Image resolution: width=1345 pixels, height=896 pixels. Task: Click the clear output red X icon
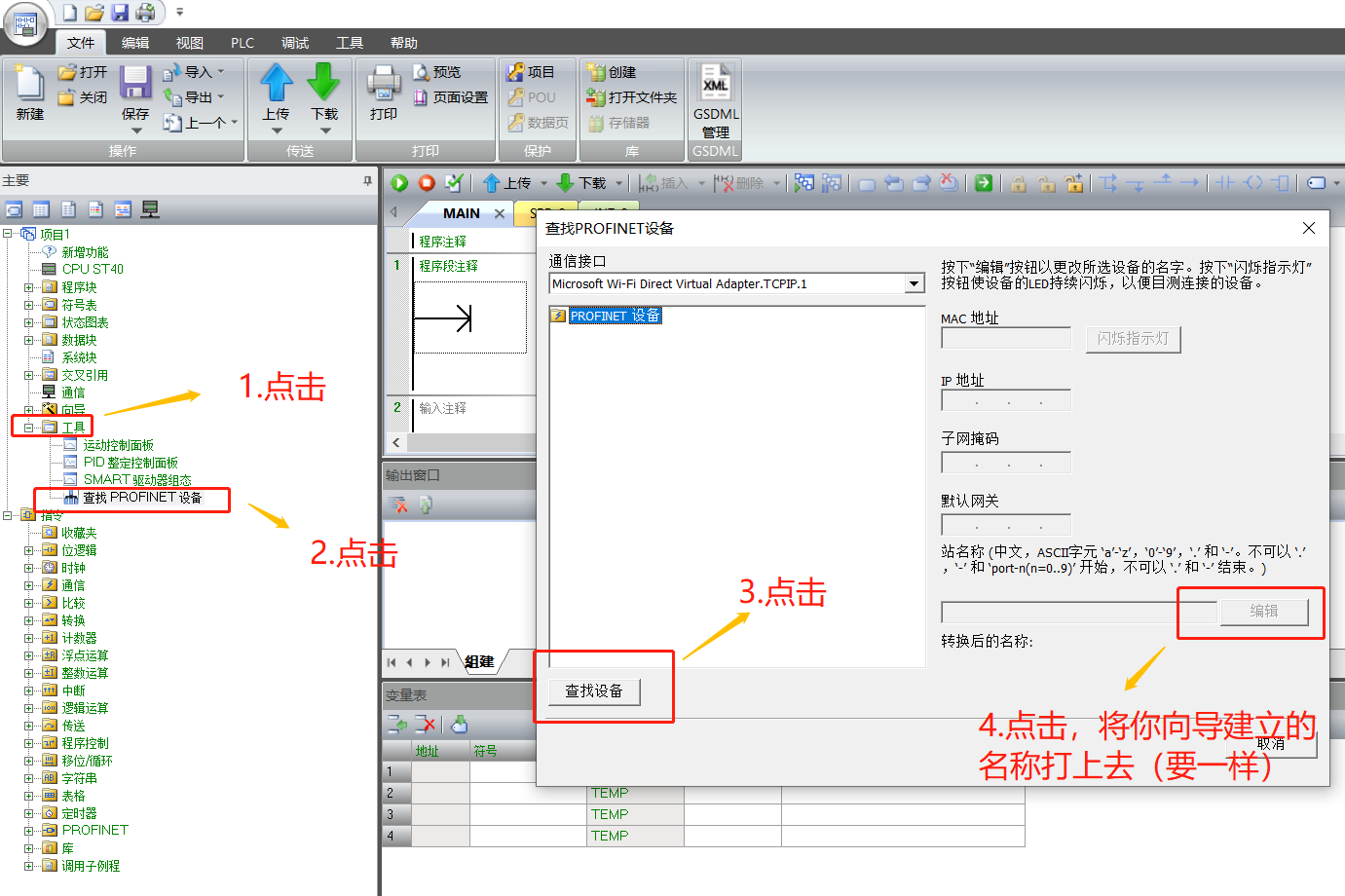398,504
